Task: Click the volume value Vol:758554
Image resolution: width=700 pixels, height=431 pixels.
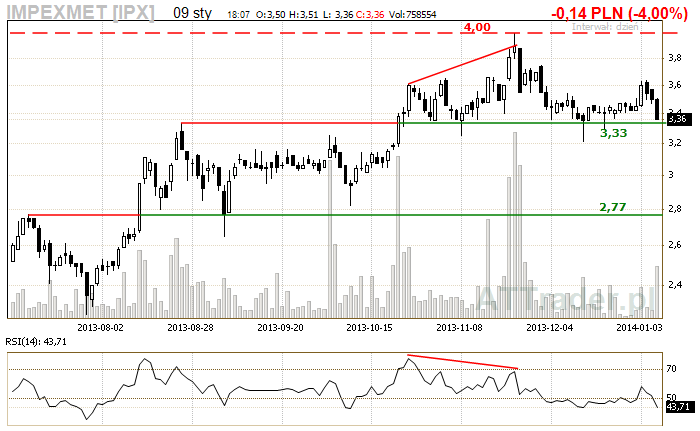Action: click(x=412, y=15)
